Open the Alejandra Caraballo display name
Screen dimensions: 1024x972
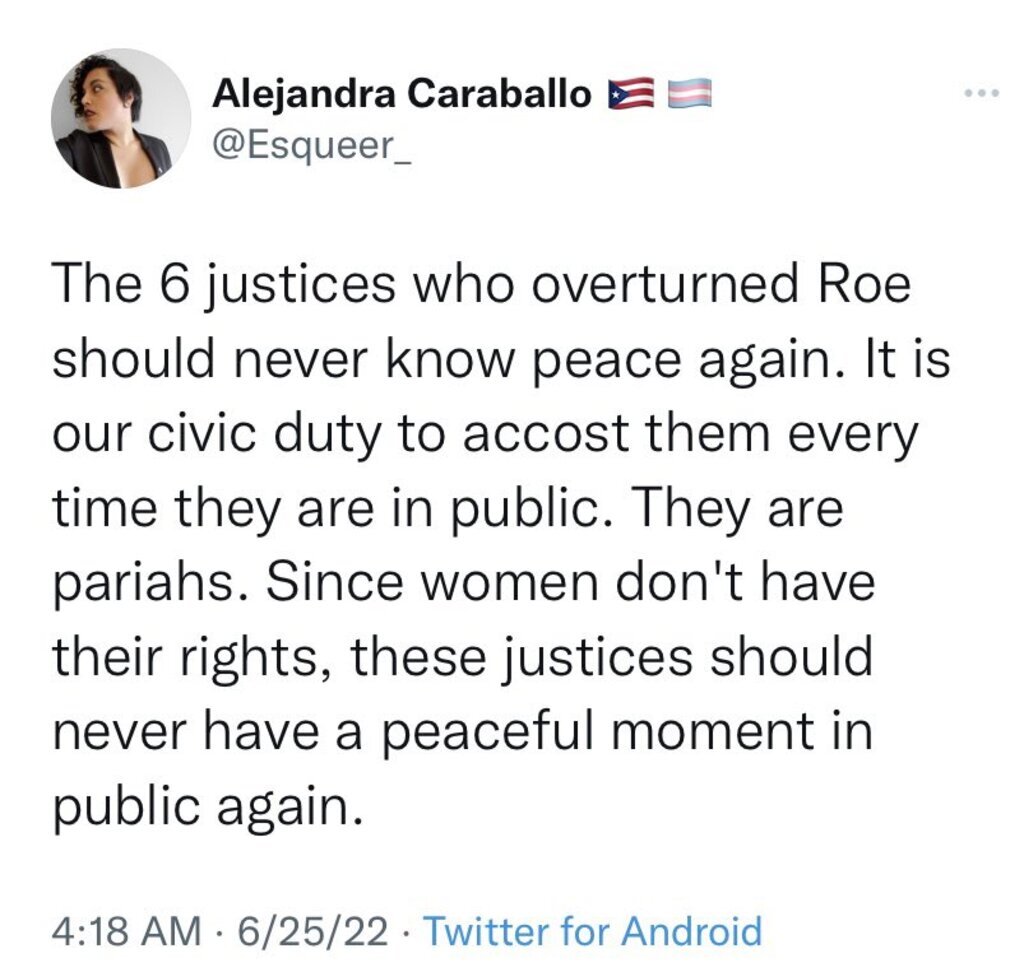402,95
